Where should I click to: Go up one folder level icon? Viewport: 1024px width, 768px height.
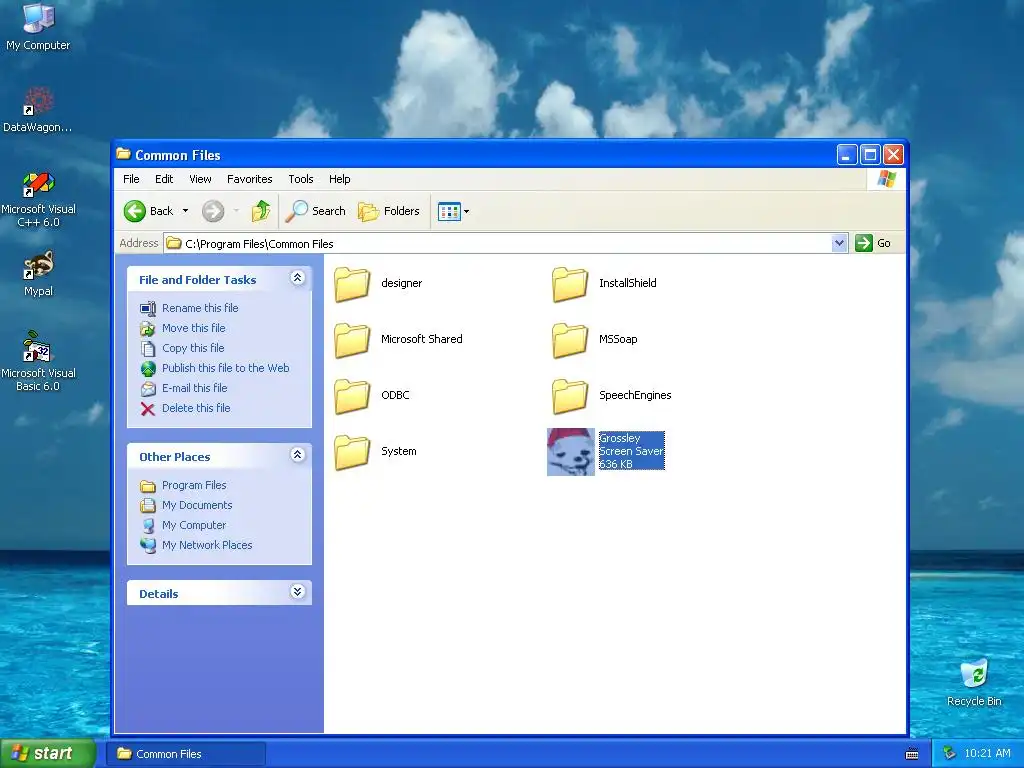pos(261,211)
